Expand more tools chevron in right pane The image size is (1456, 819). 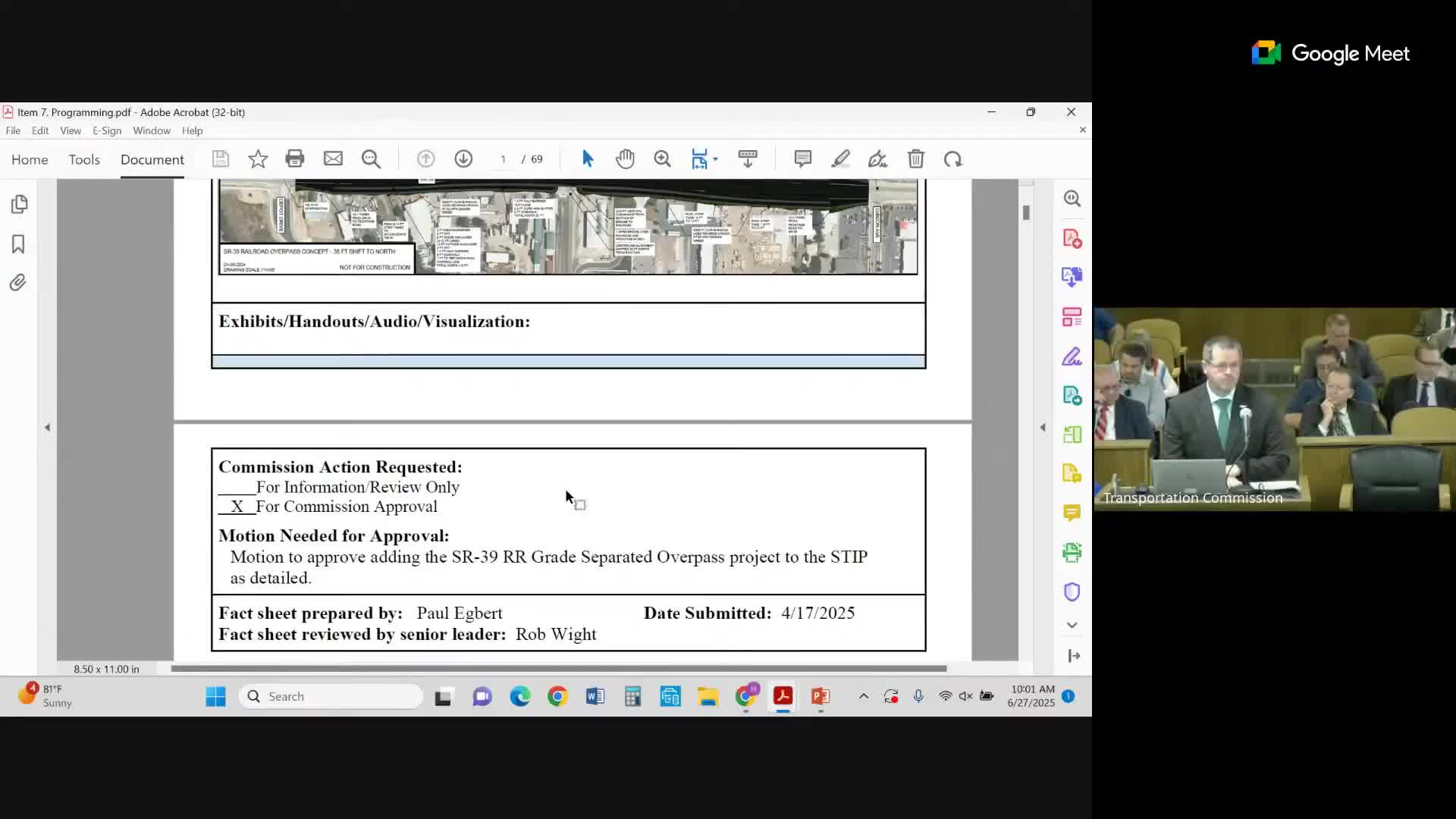click(x=1072, y=625)
